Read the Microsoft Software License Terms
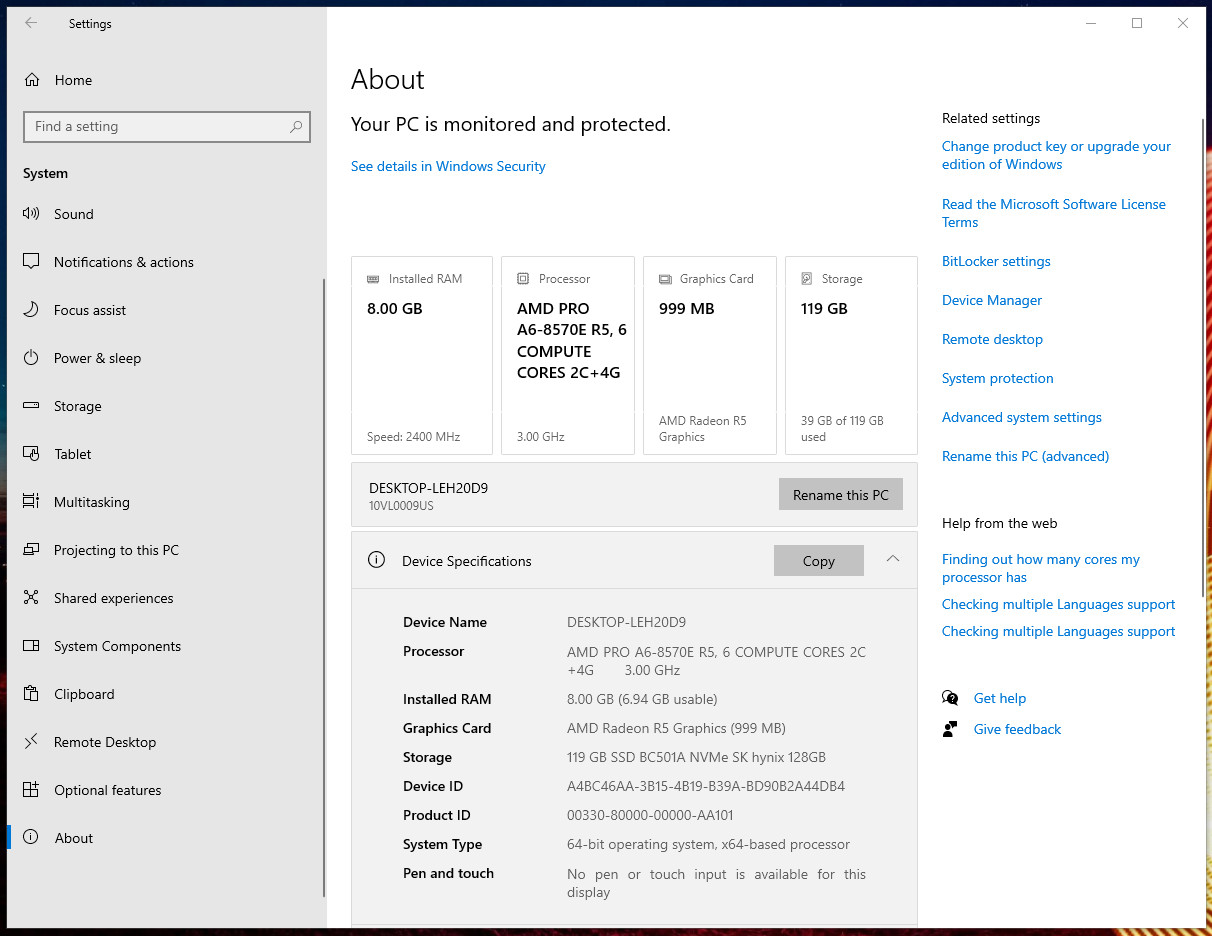1212x936 pixels. (x=1054, y=213)
